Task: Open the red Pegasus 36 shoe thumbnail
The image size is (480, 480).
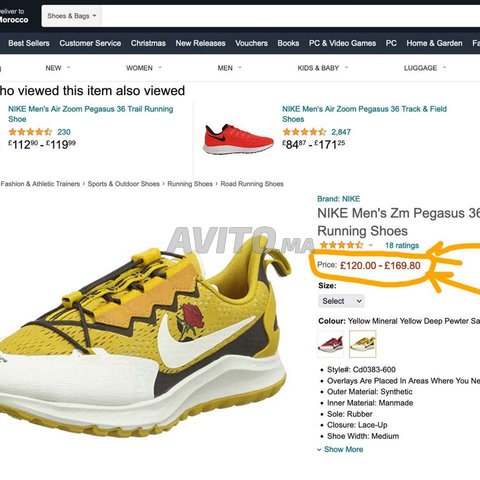Action: (x=238, y=139)
